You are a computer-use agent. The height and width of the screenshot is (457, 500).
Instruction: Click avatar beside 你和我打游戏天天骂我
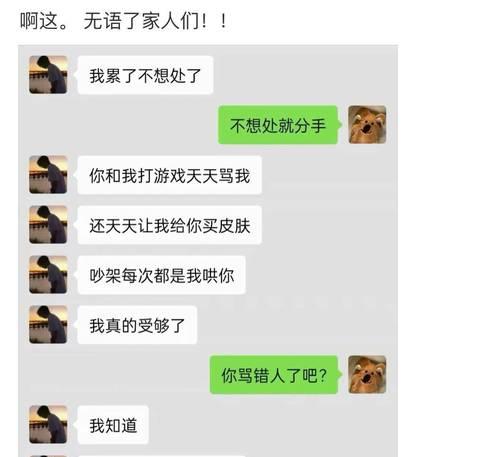(x=48, y=175)
